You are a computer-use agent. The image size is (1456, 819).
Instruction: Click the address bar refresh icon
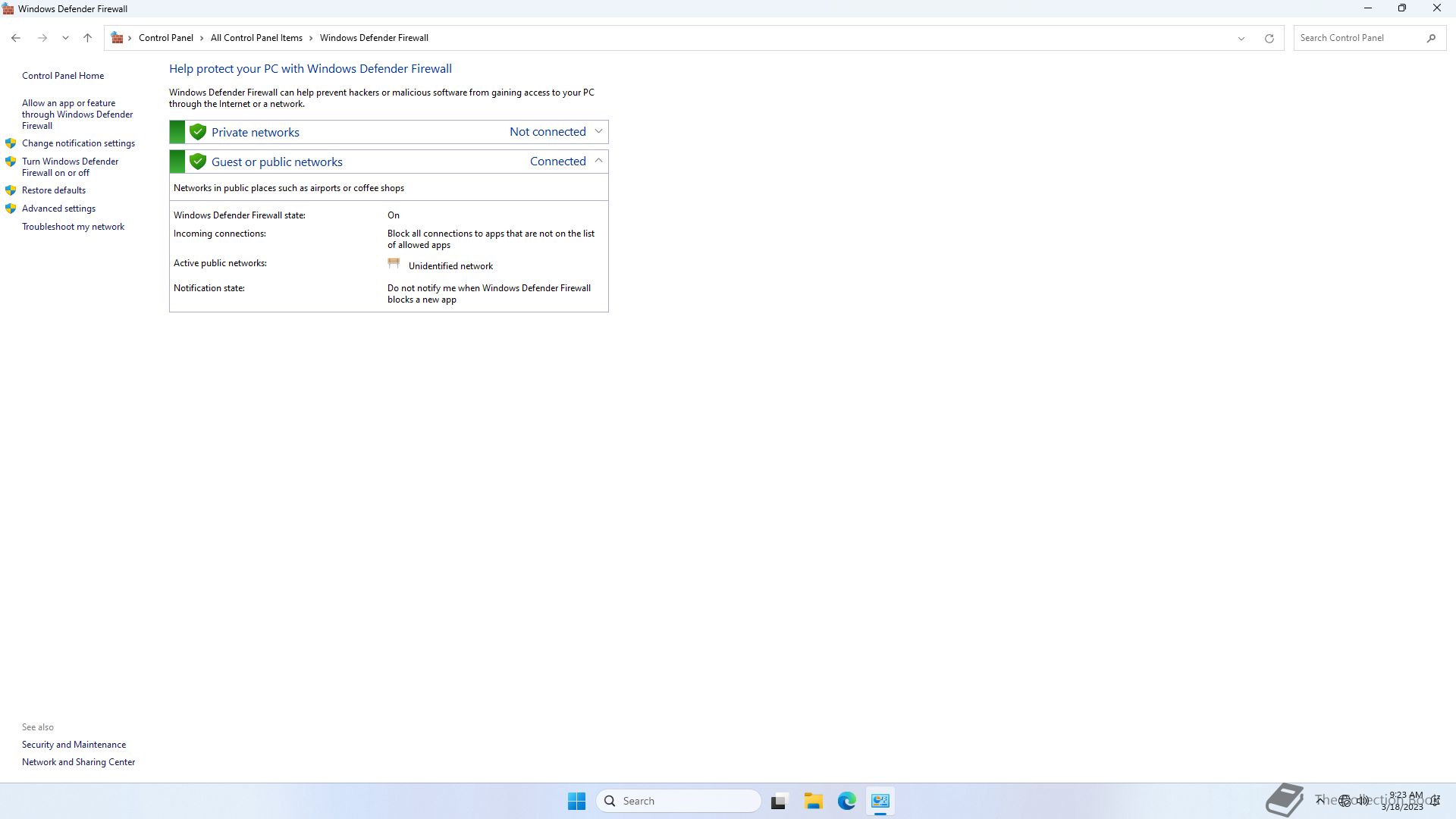pos(1269,38)
